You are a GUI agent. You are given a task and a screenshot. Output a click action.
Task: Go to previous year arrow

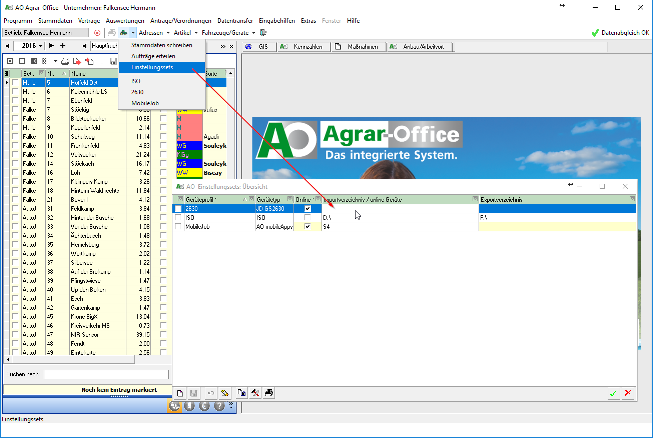pos(7,46)
